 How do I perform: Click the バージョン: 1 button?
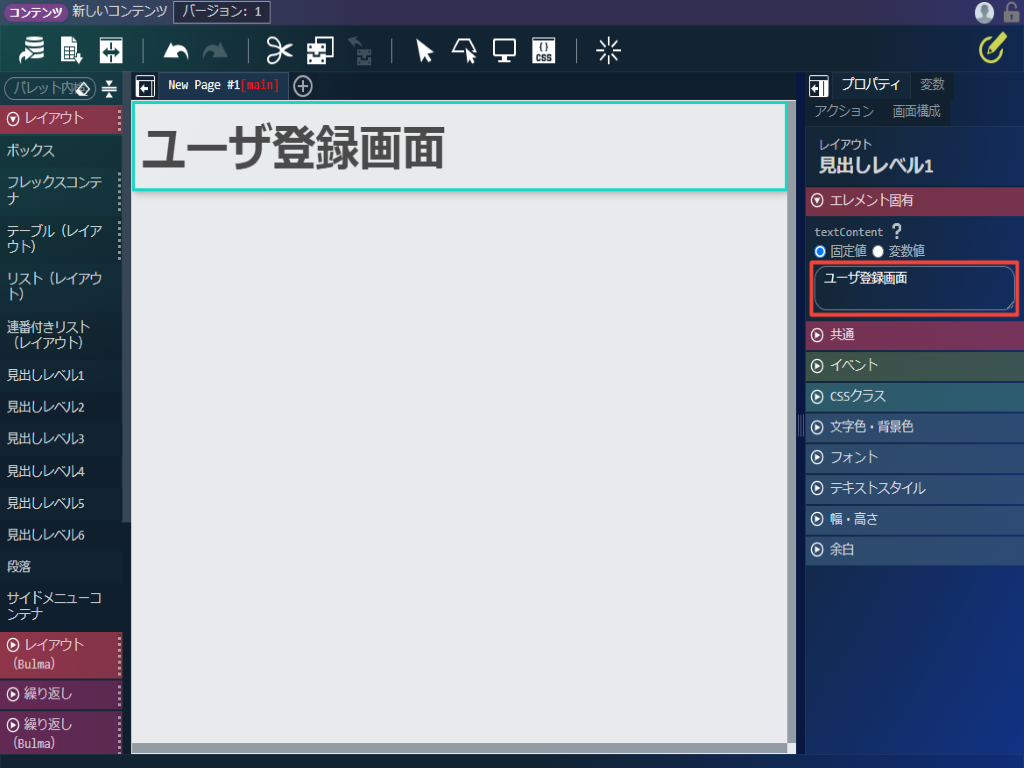coord(221,12)
